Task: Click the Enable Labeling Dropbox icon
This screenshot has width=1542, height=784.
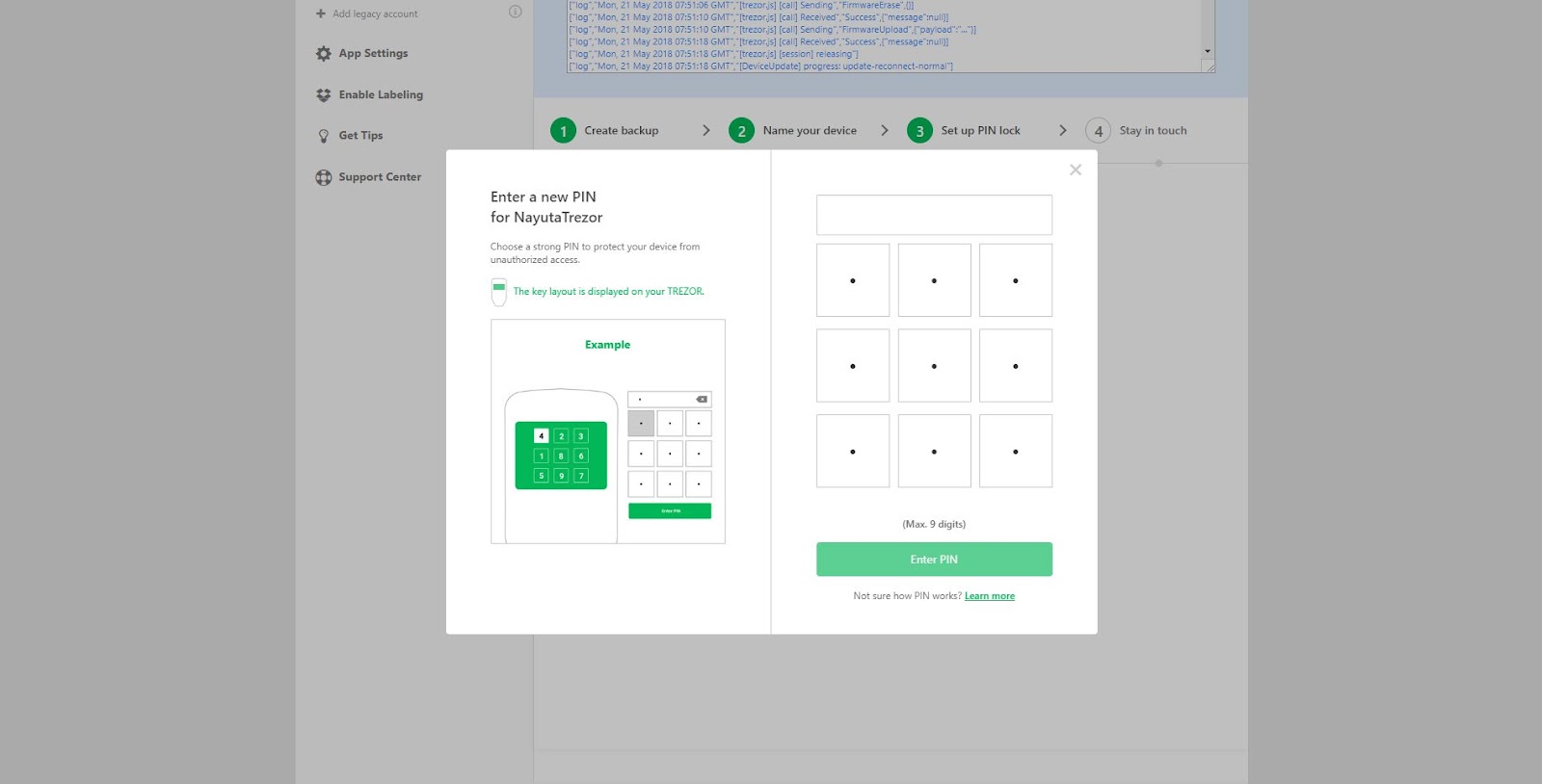Action: 323,95
